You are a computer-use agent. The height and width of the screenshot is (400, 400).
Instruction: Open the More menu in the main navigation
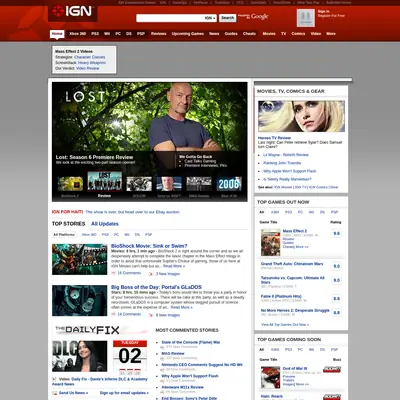pyautogui.click(x=331, y=34)
